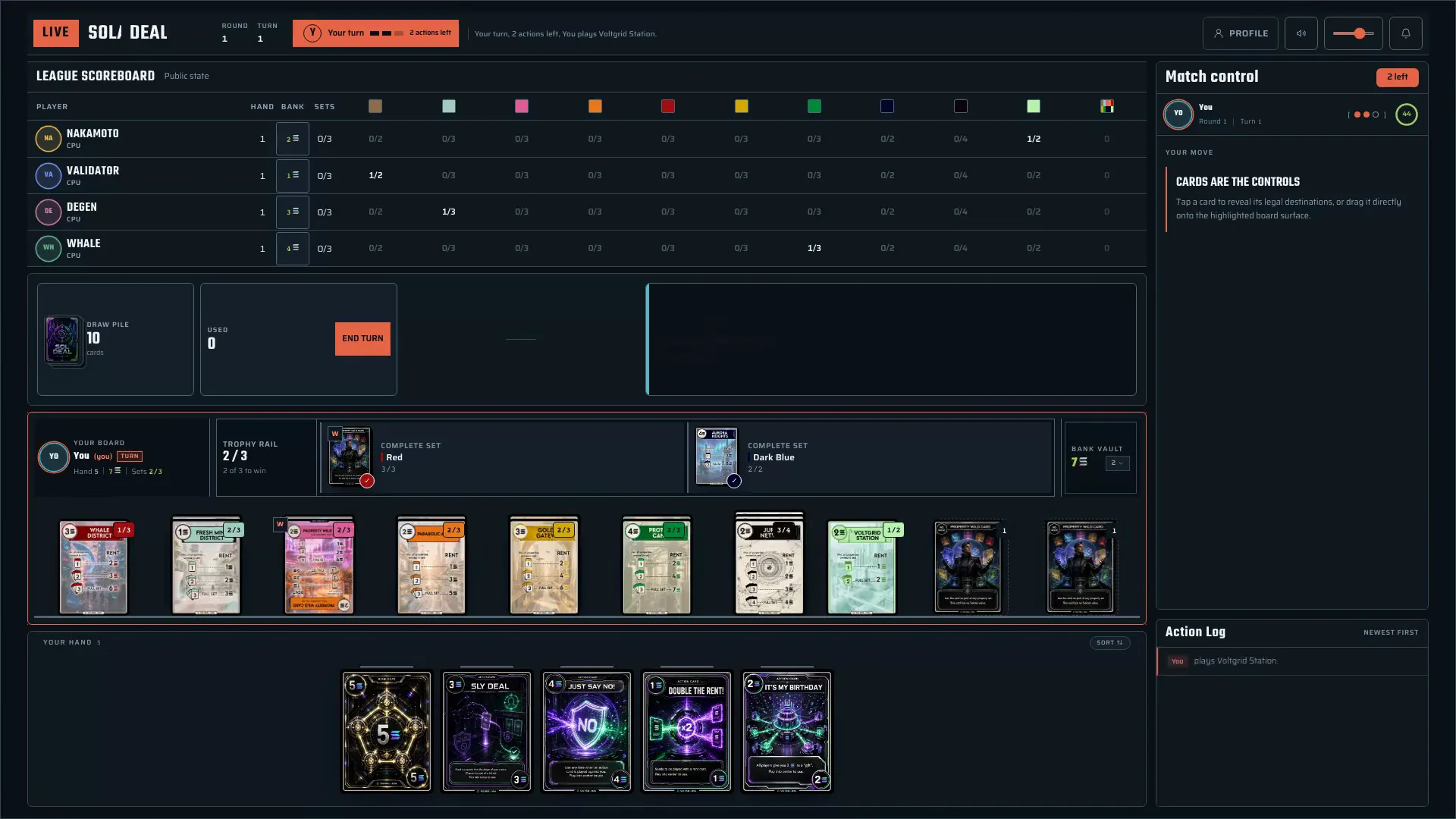This screenshot has width=1456, height=819.
Task: Expand the Bank Vault dropdown
Action: [x=1117, y=463]
